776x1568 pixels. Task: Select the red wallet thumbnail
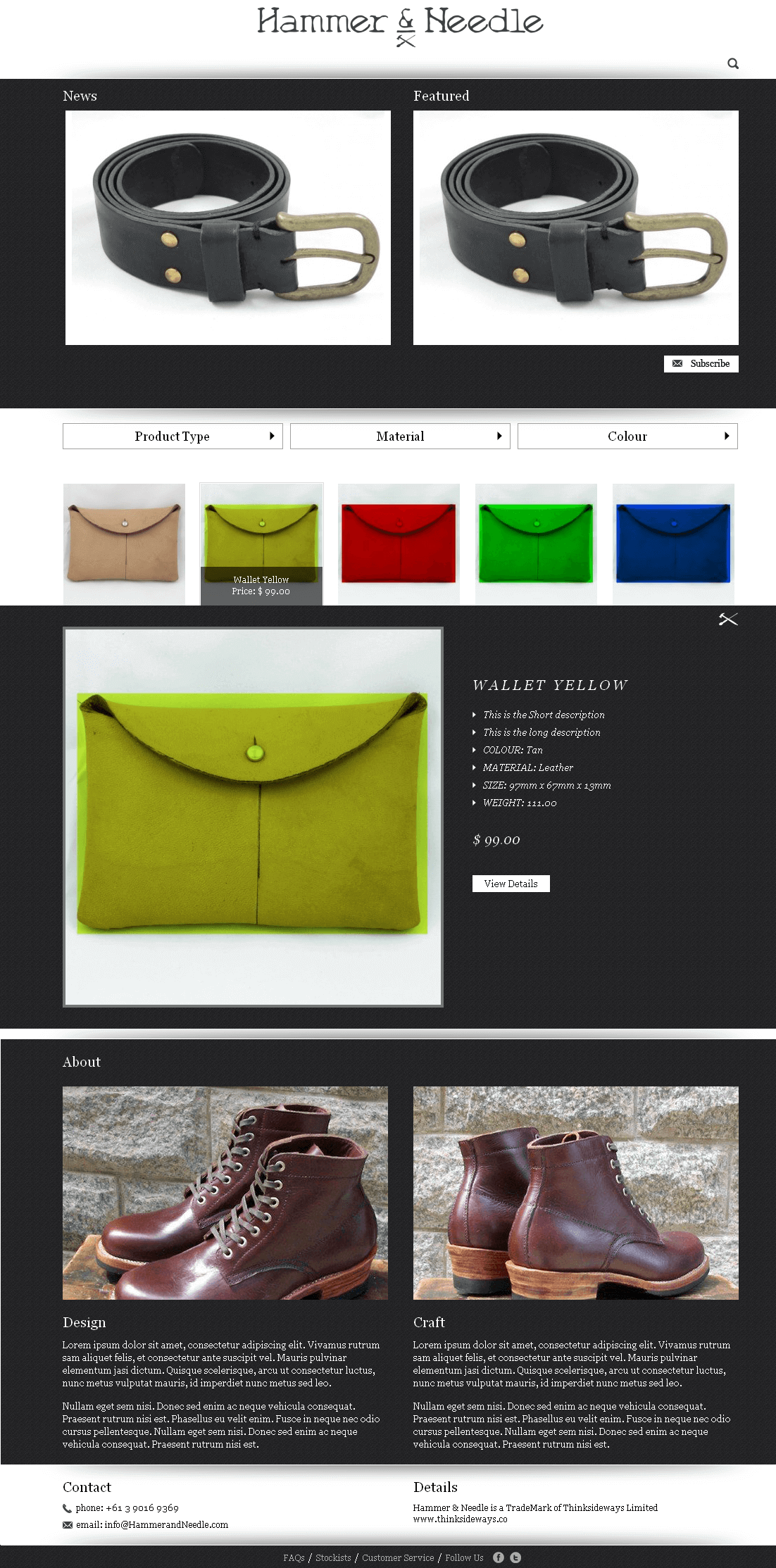pyautogui.click(x=399, y=544)
